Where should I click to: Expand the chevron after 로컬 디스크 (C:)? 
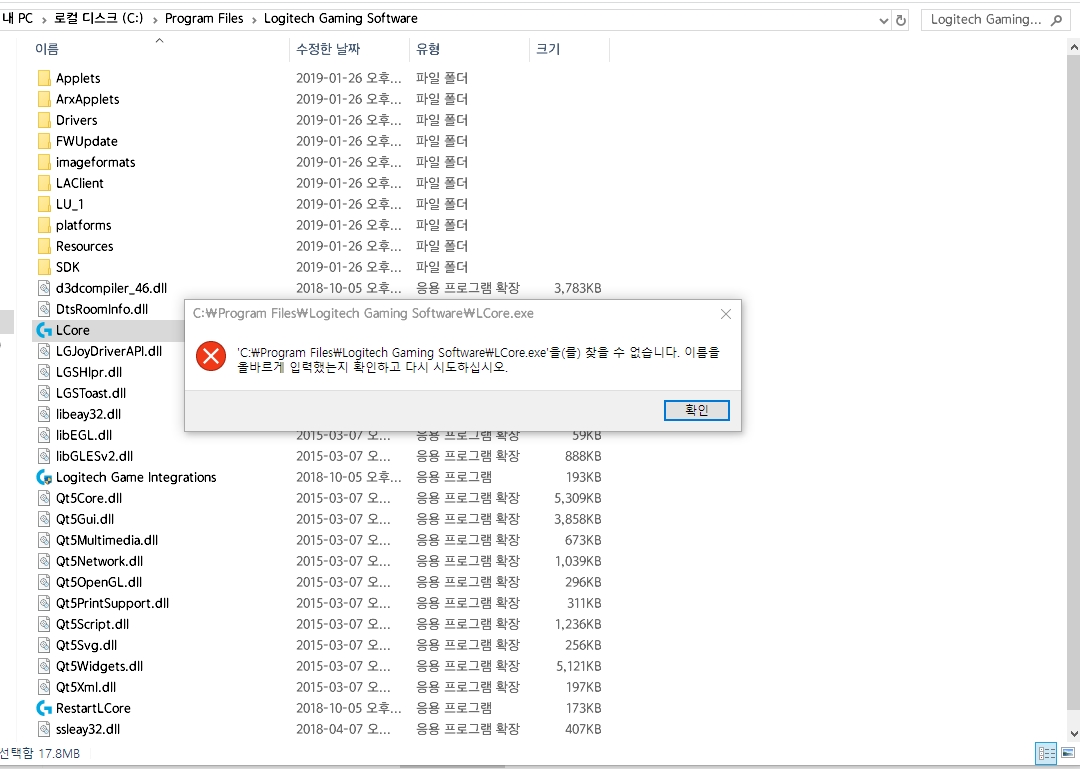tap(154, 20)
